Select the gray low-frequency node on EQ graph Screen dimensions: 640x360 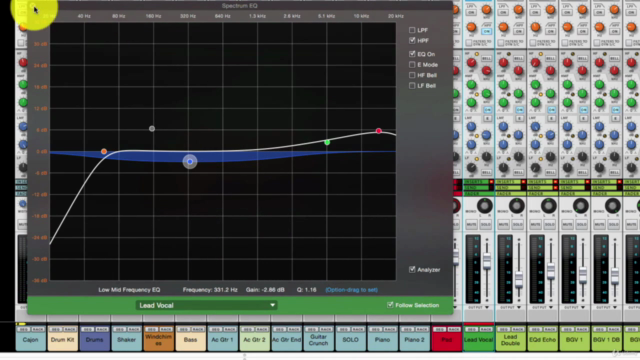pos(152,129)
